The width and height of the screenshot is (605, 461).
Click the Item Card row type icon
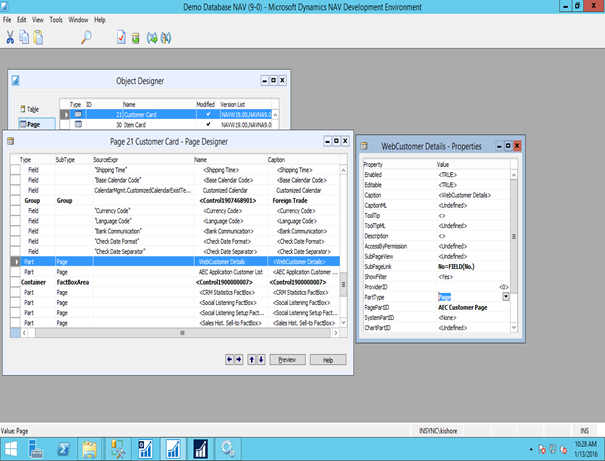coord(78,124)
